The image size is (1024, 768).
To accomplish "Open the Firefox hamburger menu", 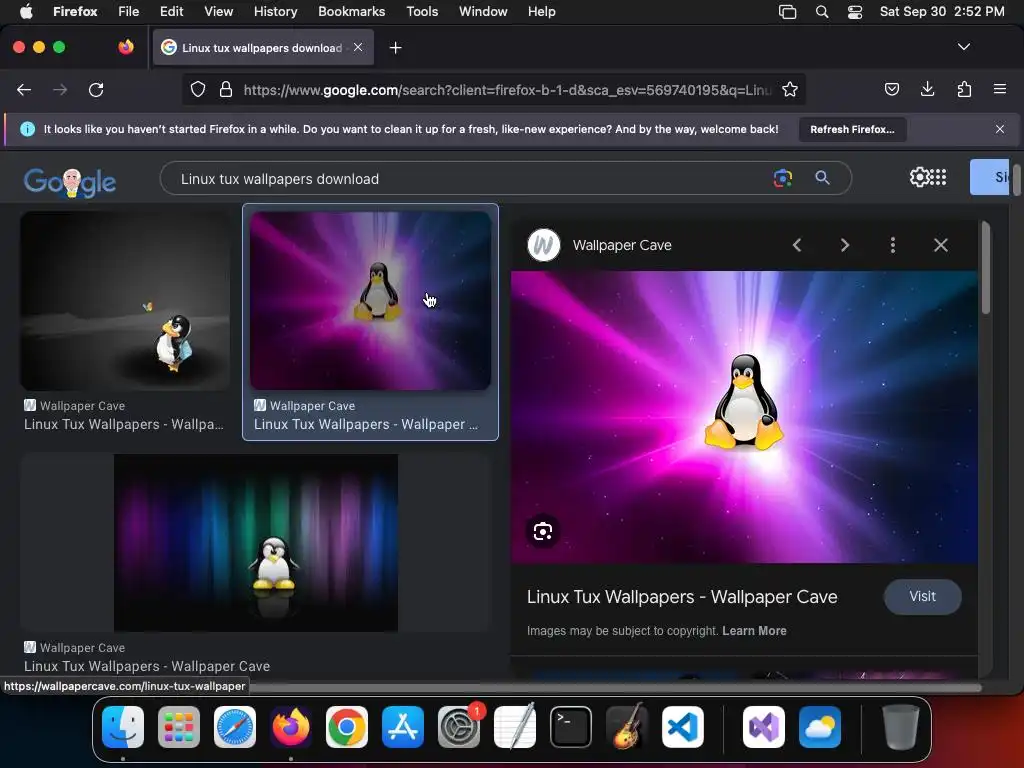I will click(999, 89).
